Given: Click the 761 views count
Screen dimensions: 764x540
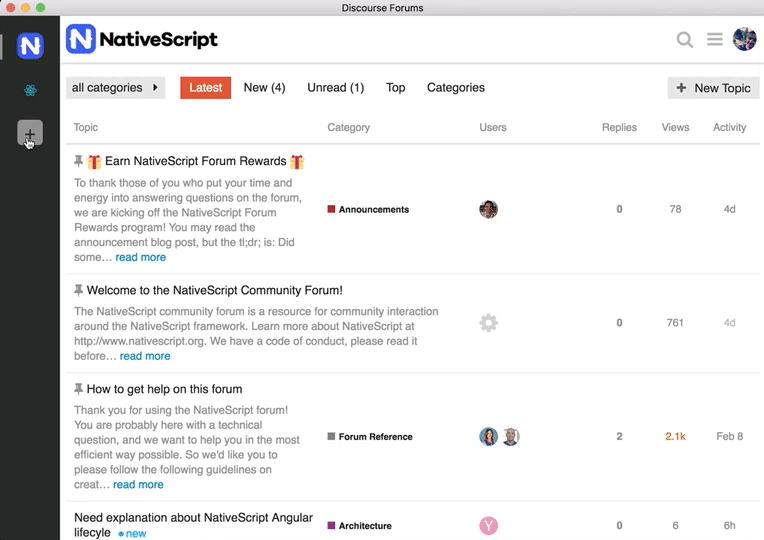Looking at the screenshot, I should click(675, 323).
